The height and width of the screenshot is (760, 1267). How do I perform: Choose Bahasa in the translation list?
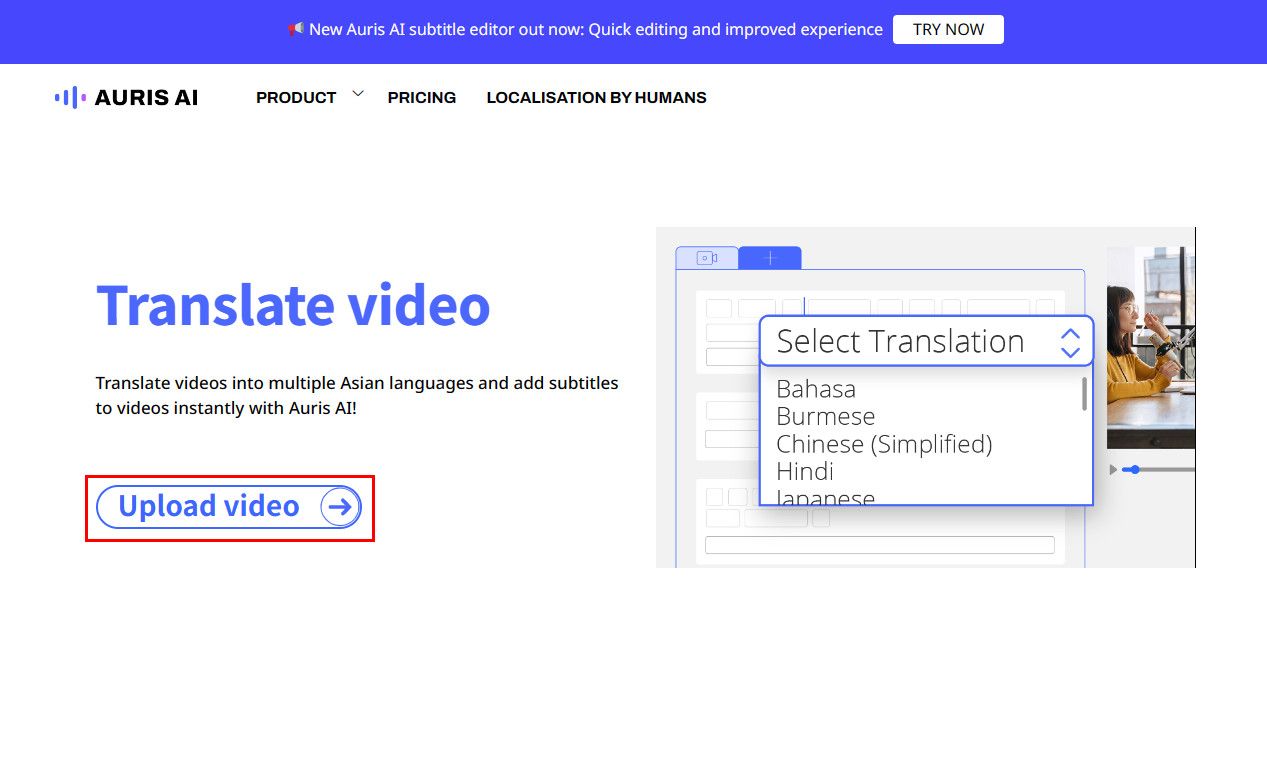[816, 388]
